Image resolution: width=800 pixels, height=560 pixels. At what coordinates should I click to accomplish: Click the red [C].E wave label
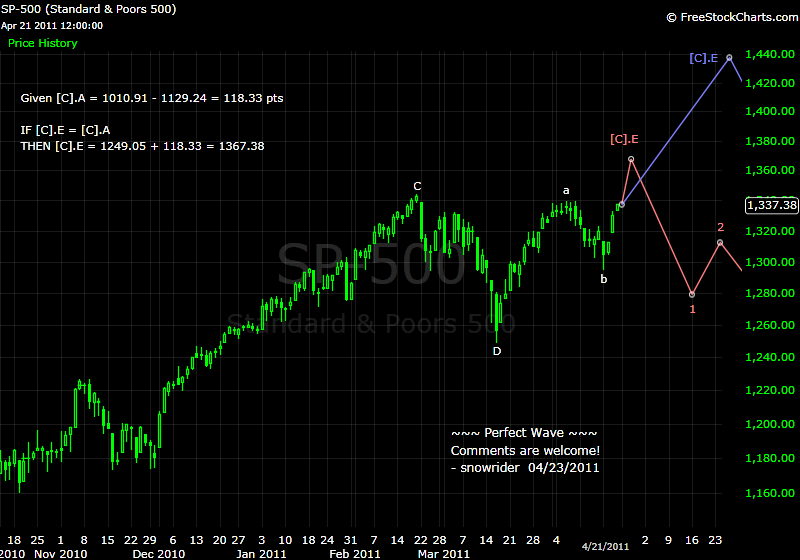tap(624, 139)
